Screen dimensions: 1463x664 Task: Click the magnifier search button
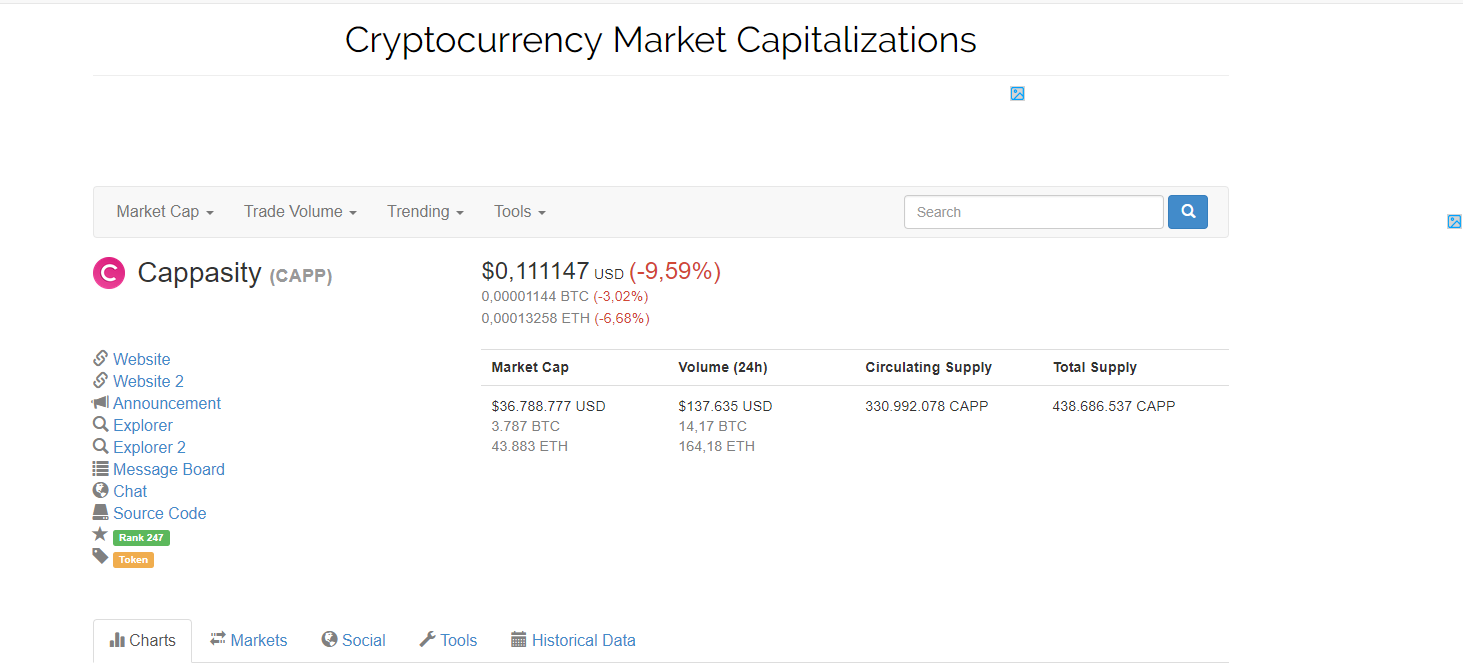point(1188,212)
